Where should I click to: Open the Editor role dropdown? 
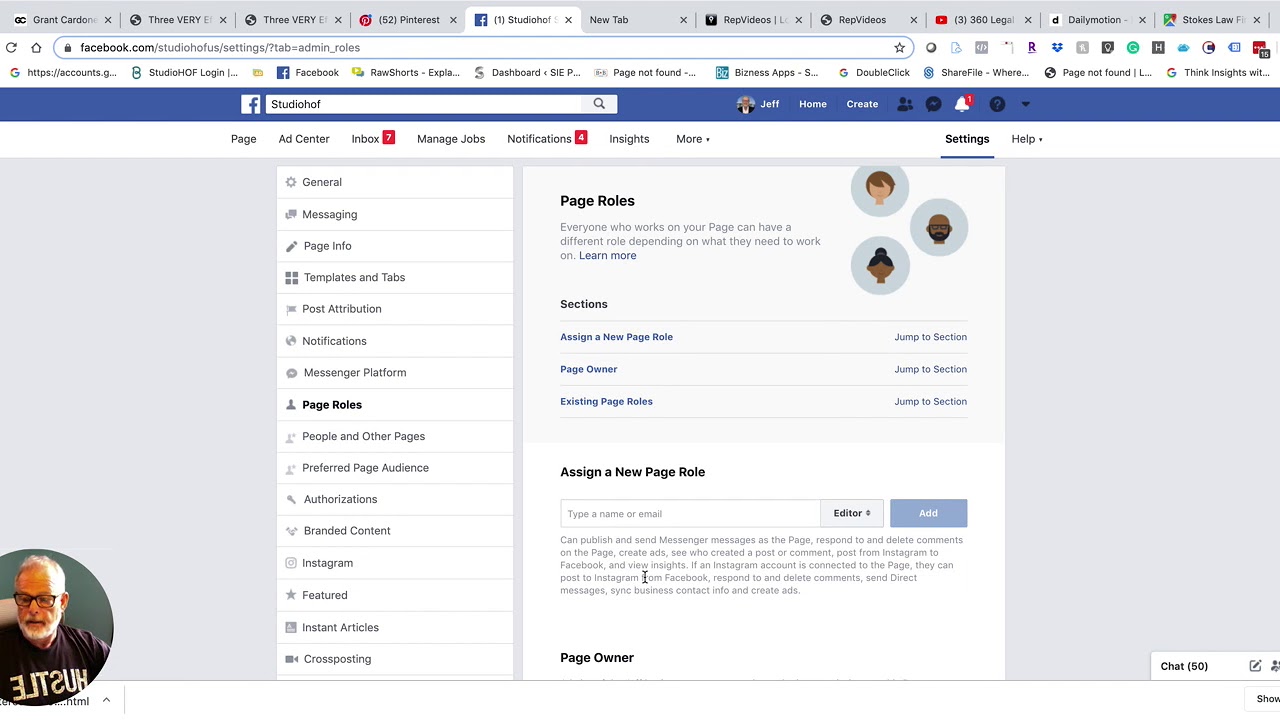pos(852,513)
